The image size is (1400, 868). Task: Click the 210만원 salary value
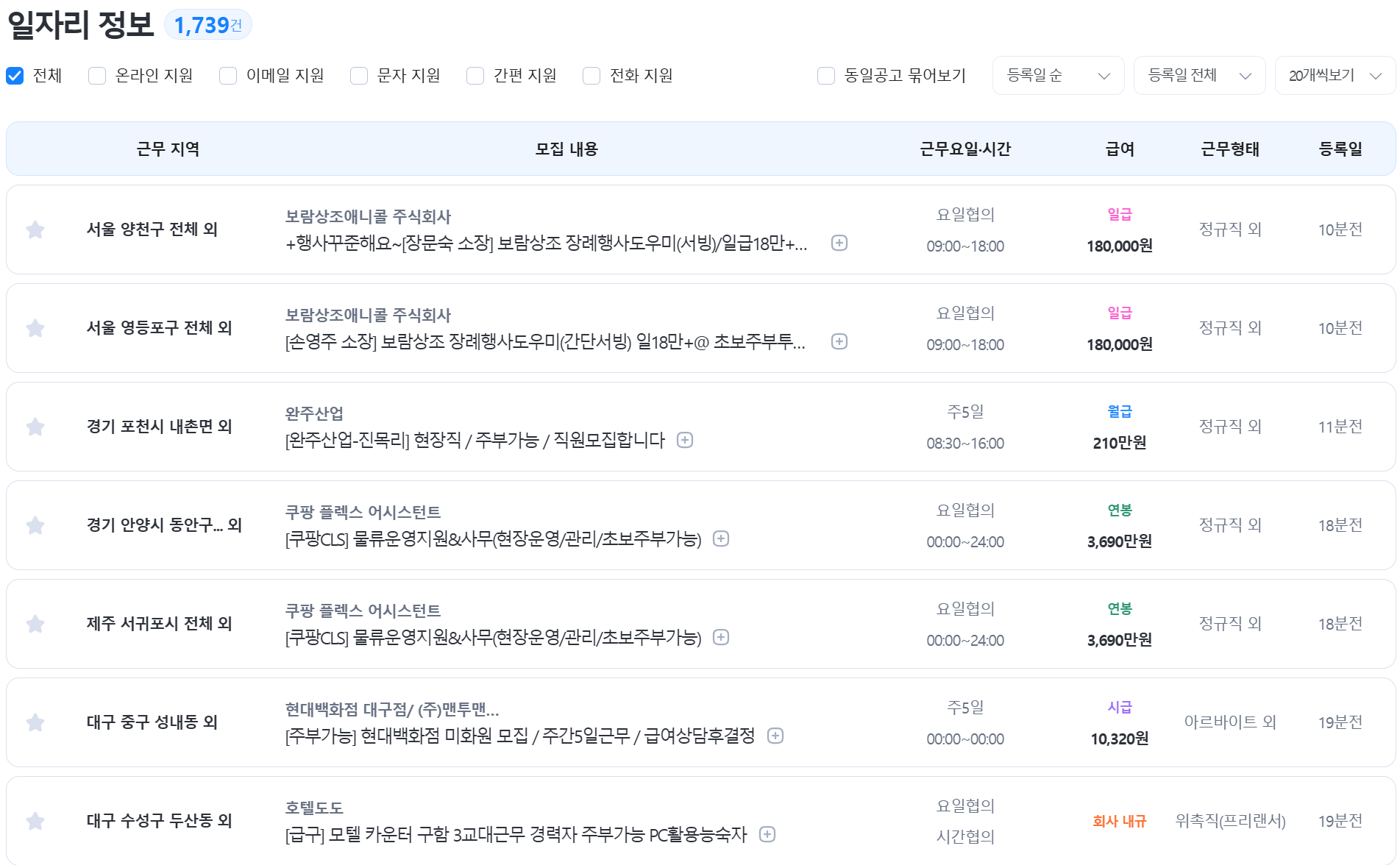1120,443
